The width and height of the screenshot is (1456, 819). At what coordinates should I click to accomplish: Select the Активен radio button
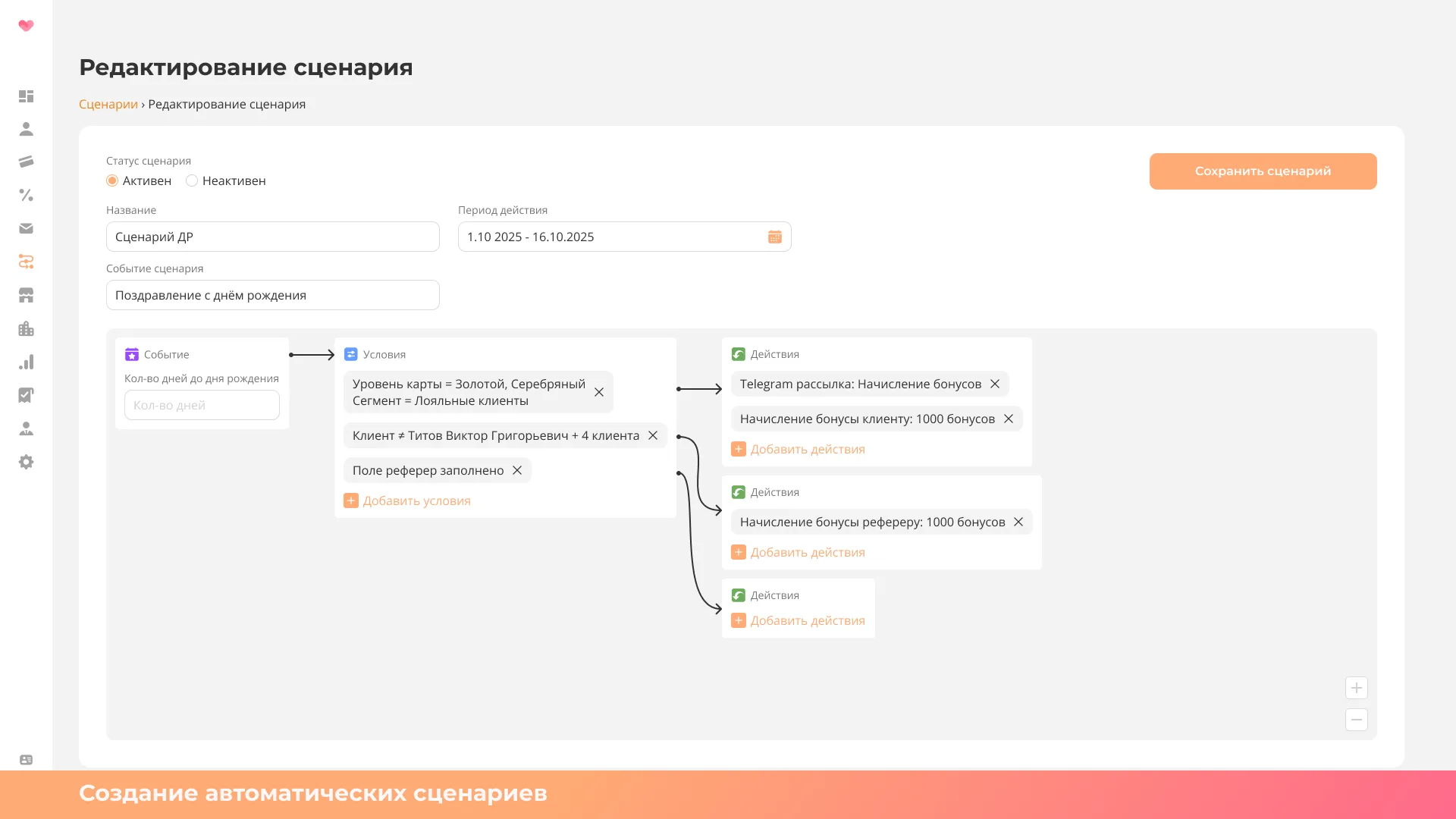tap(112, 180)
